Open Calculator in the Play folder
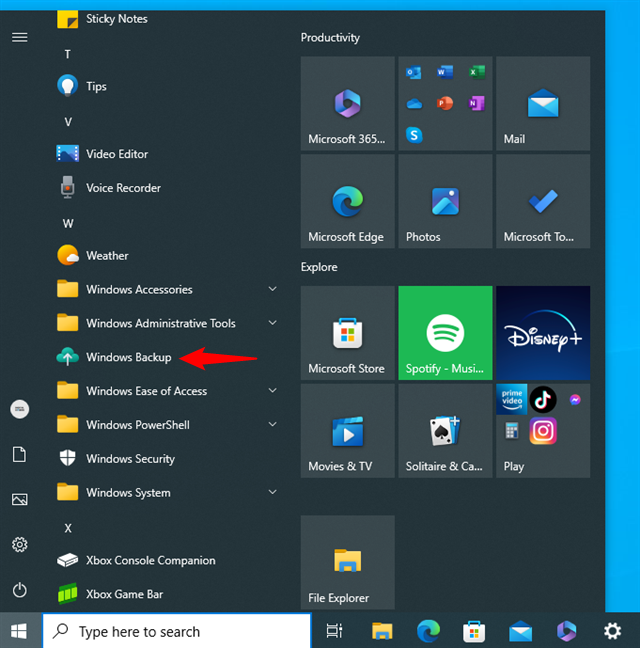This screenshot has width=640, height=648. (x=512, y=431)
